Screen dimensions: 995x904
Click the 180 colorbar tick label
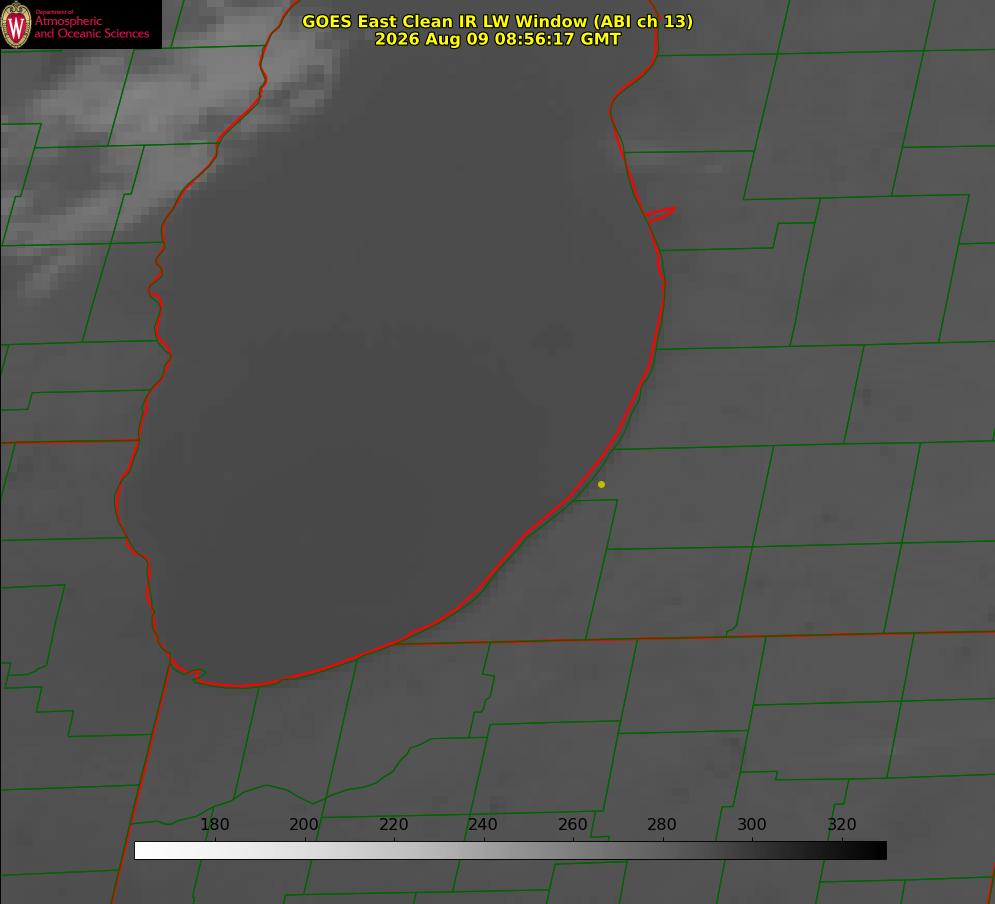point(214,824)
